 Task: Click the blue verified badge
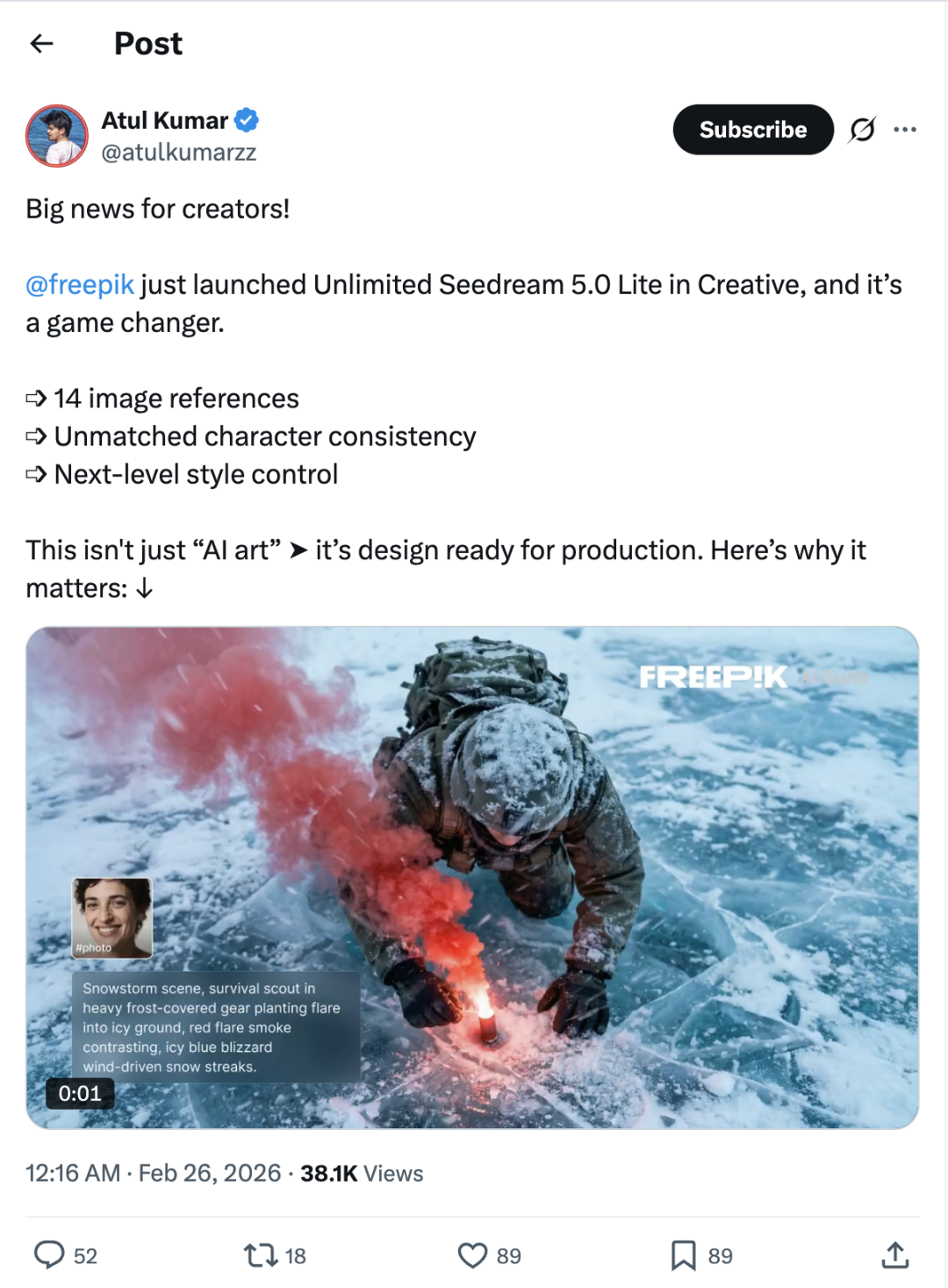(x=247, y=119)
